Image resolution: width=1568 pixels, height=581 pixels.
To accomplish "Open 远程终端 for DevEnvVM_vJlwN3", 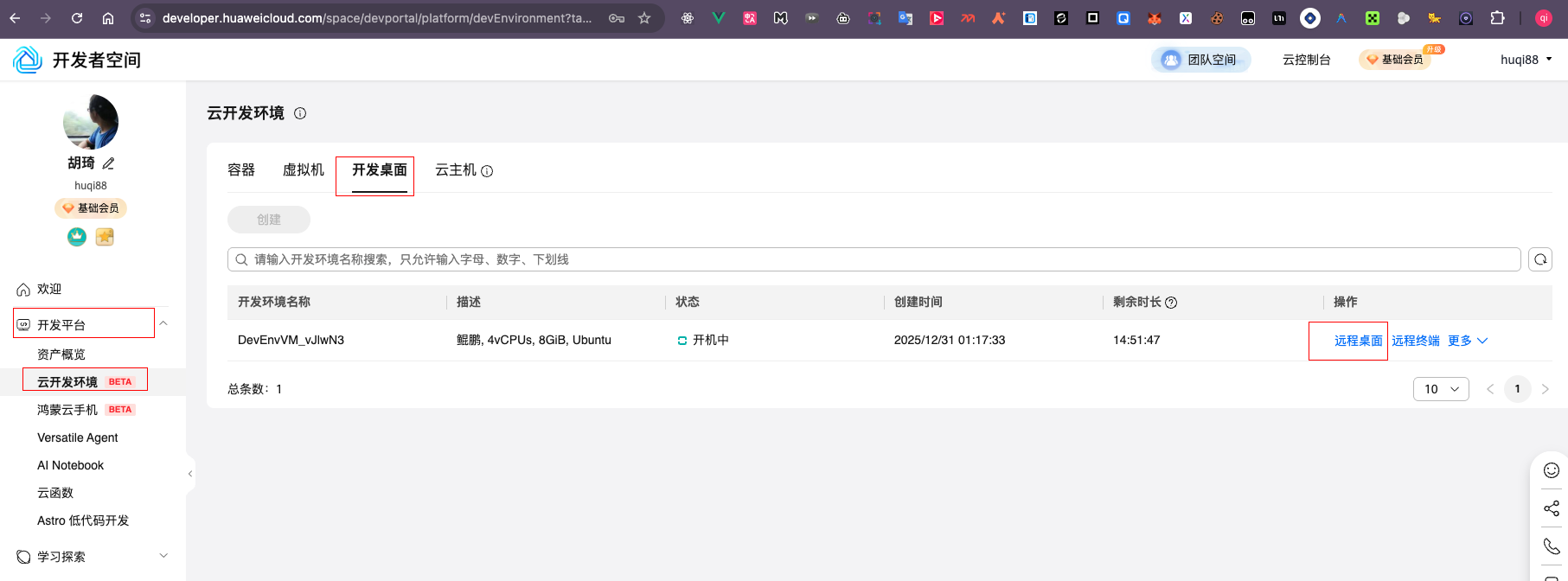I will pos(1416,341).
